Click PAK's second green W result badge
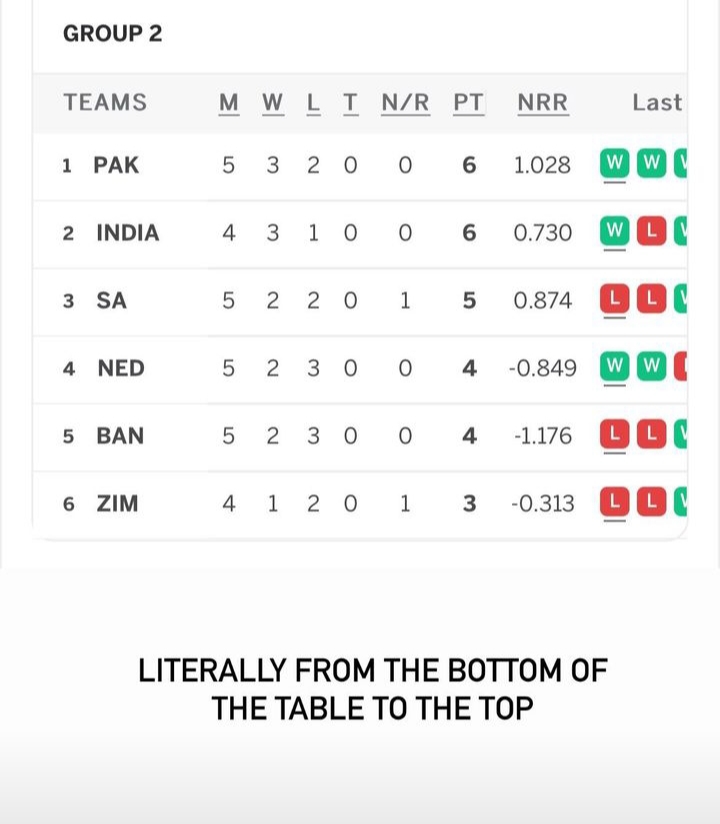This screenshot has height=824, width=720. 652,163
